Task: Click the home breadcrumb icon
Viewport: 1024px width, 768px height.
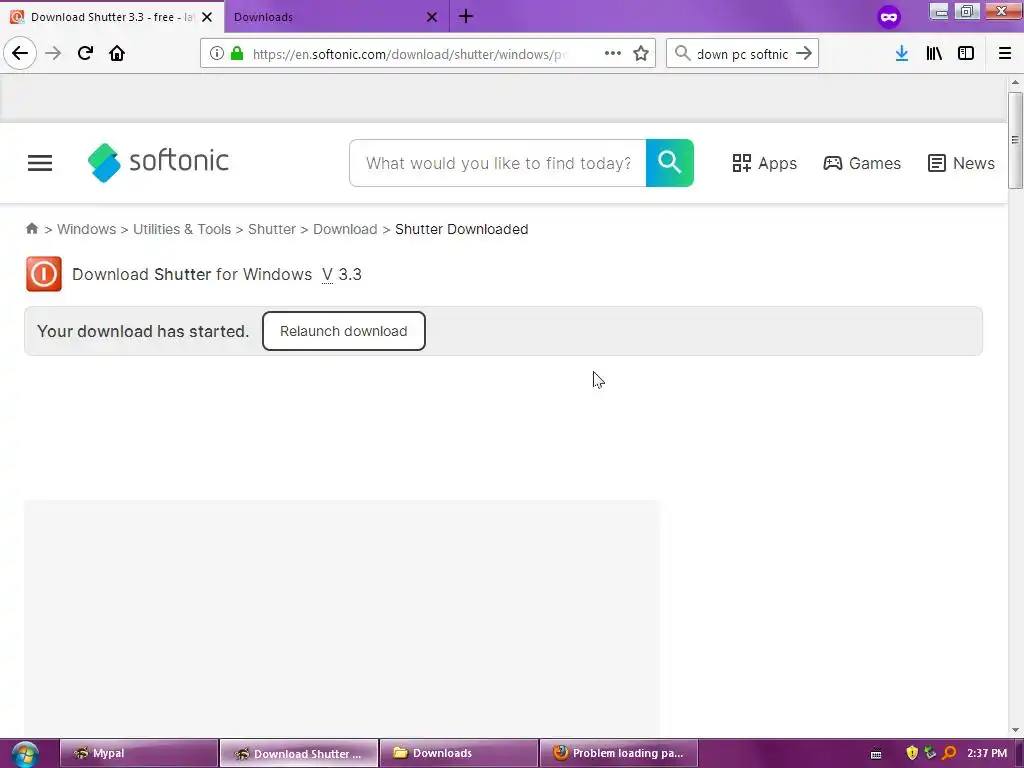Action: [31, 229]
